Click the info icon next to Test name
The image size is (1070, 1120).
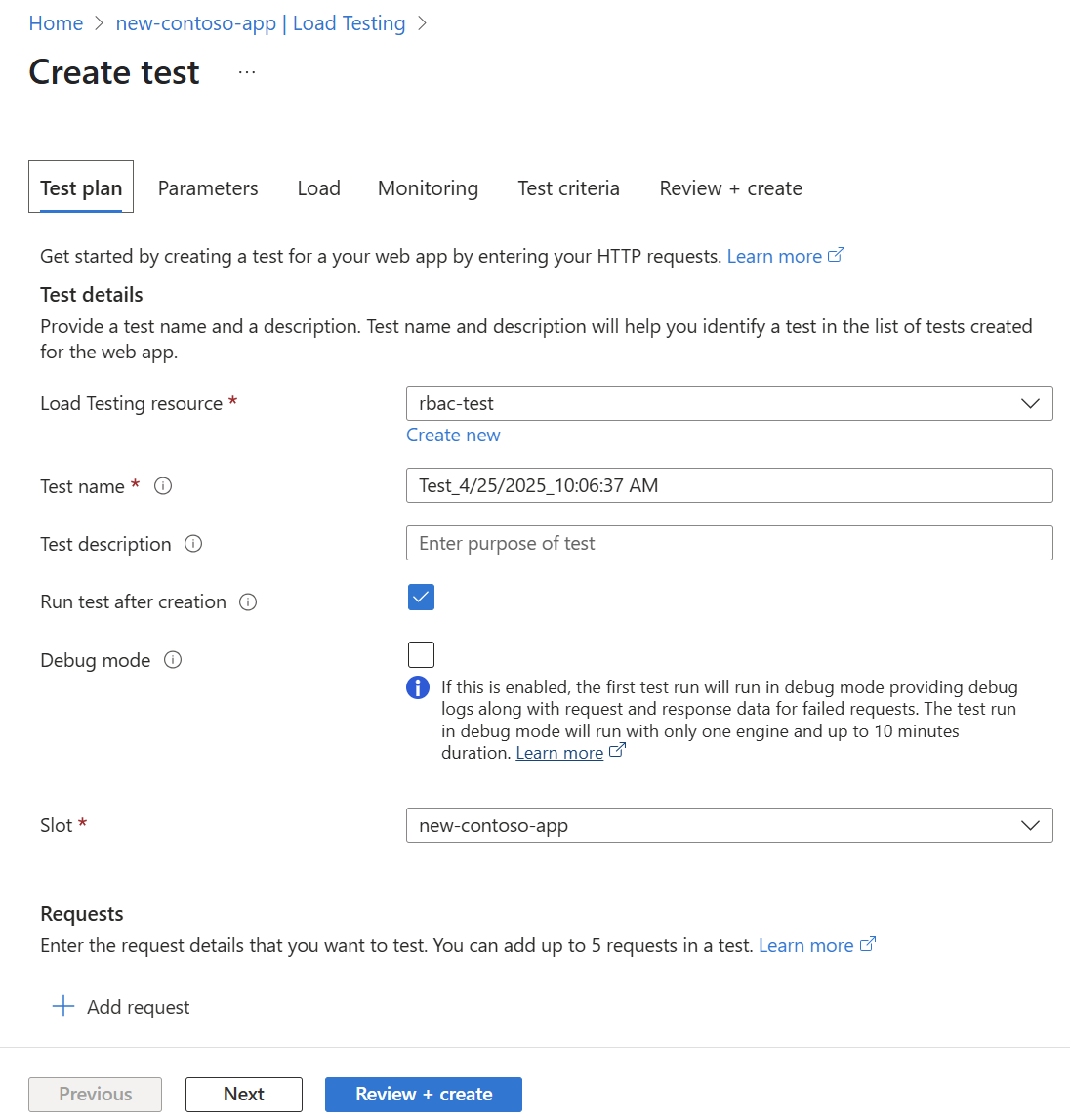point(163,486)
